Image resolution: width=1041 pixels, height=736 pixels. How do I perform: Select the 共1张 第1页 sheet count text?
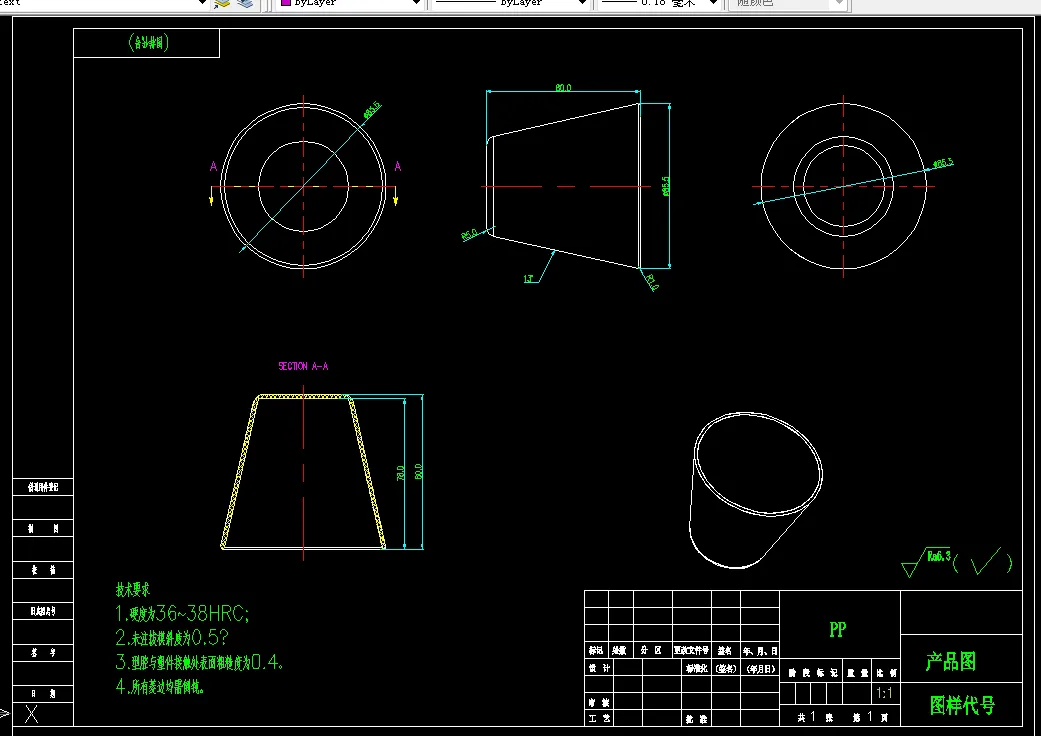(841, 717)
